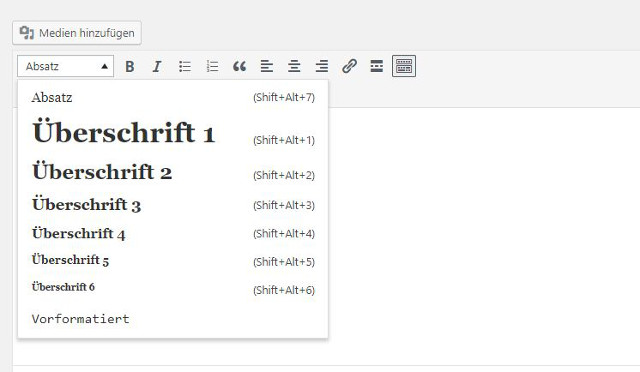
Task: Choose Überschrift 2 format
Action: 173,172
